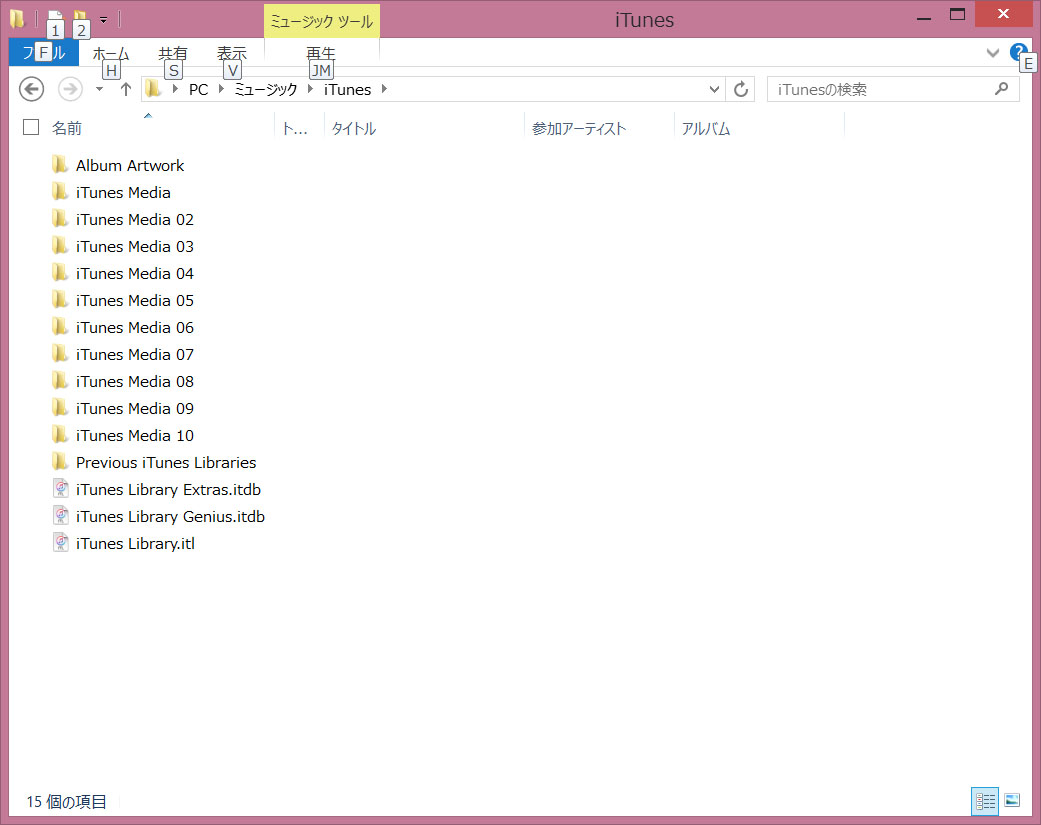Expand the ribbon chevron

[993, 53]
